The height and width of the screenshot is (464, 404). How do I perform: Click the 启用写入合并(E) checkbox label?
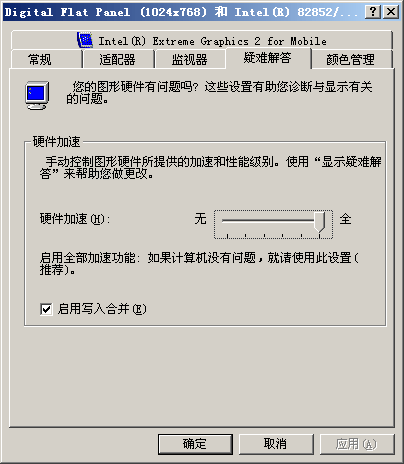click(x=102, y=309)
